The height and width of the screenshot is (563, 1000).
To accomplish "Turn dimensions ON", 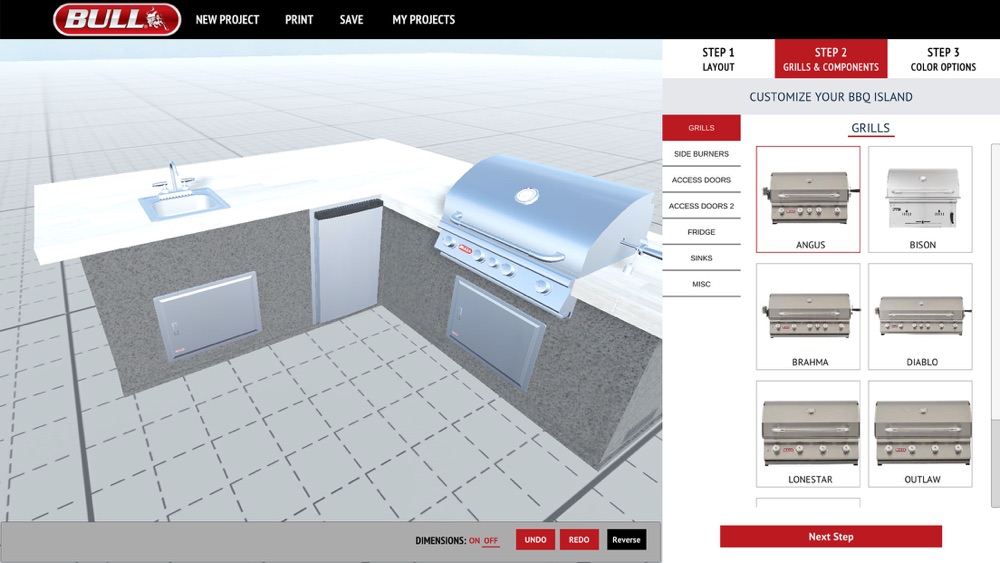I will [x=474, y=540].
